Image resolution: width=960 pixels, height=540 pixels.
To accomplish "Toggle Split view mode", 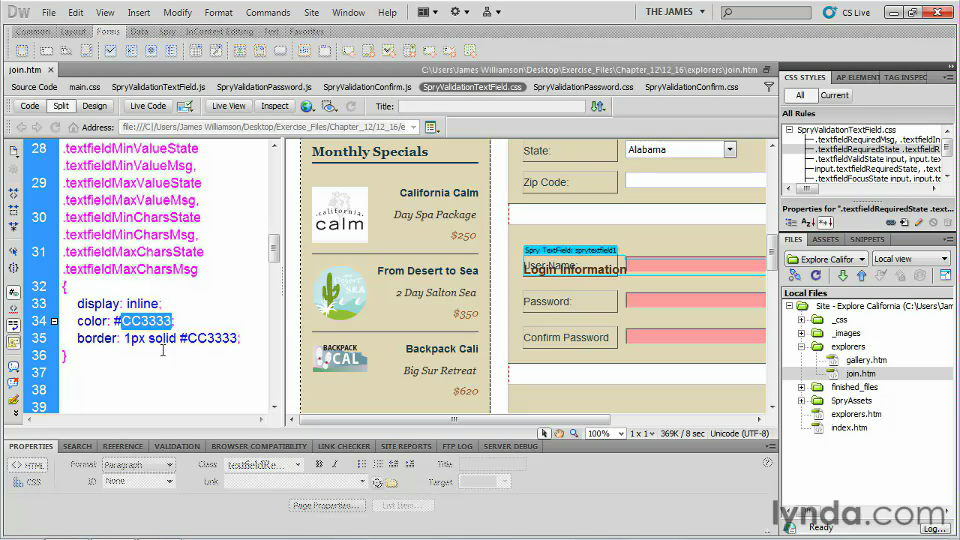I will (61, 106).
